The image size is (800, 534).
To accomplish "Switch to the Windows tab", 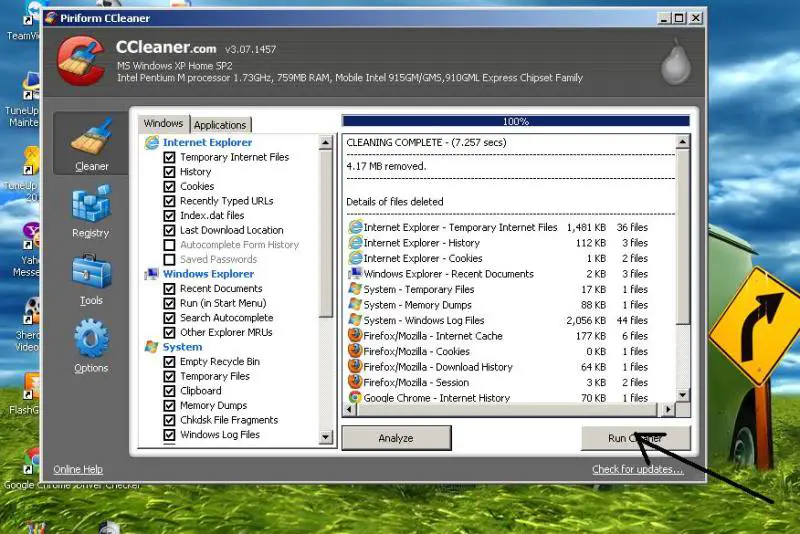I will point(163,123).
